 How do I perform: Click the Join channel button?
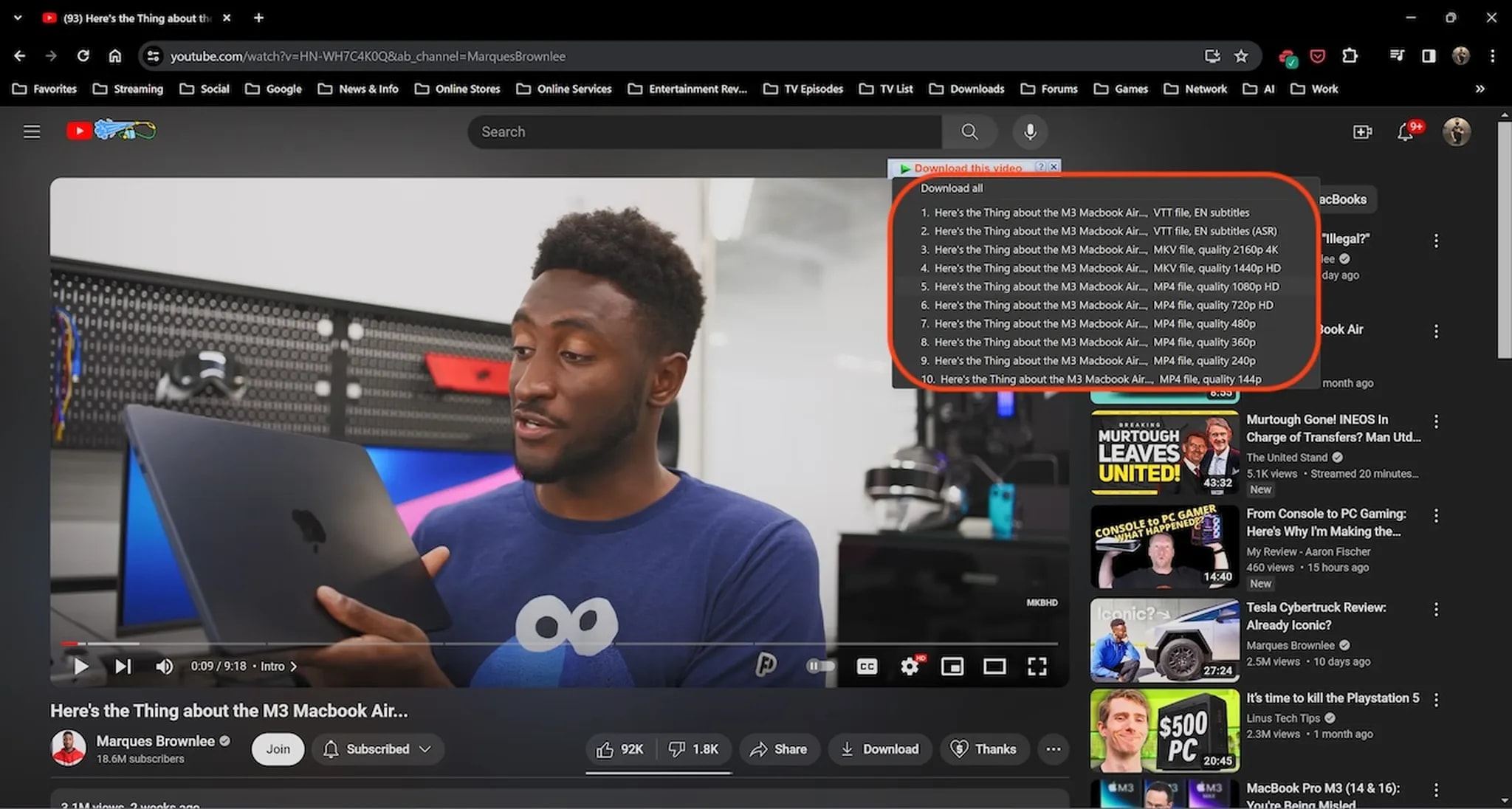click(x=278, y=749)
